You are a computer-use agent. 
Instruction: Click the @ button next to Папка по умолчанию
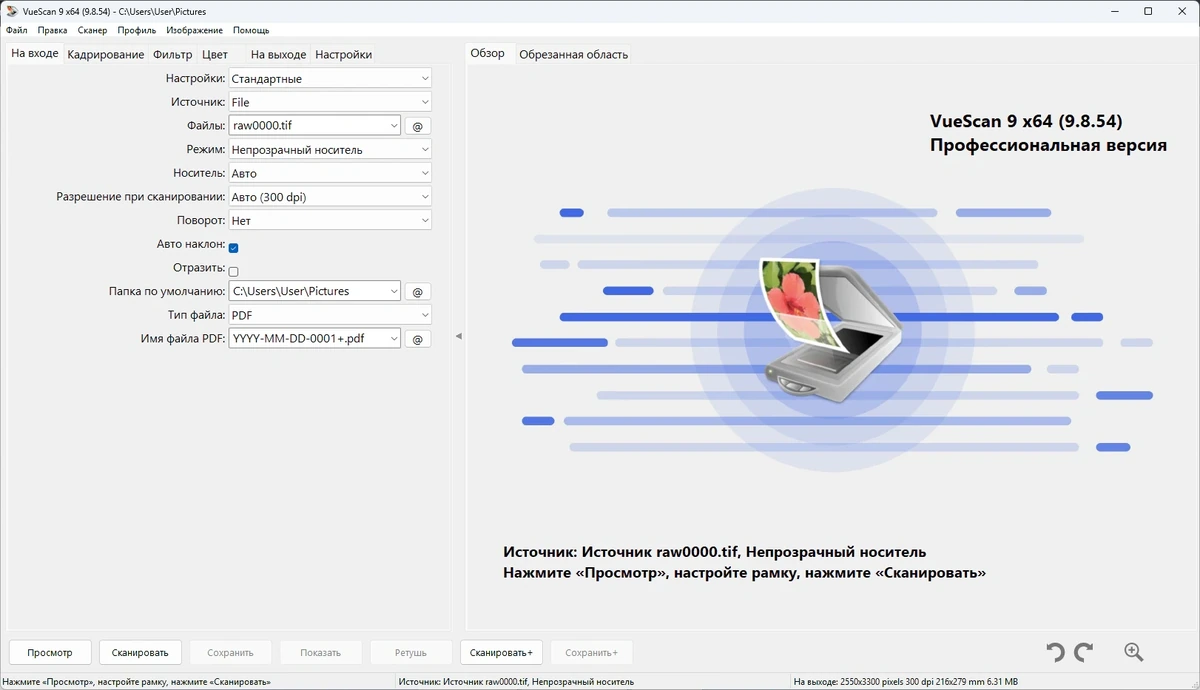point(418,292)
